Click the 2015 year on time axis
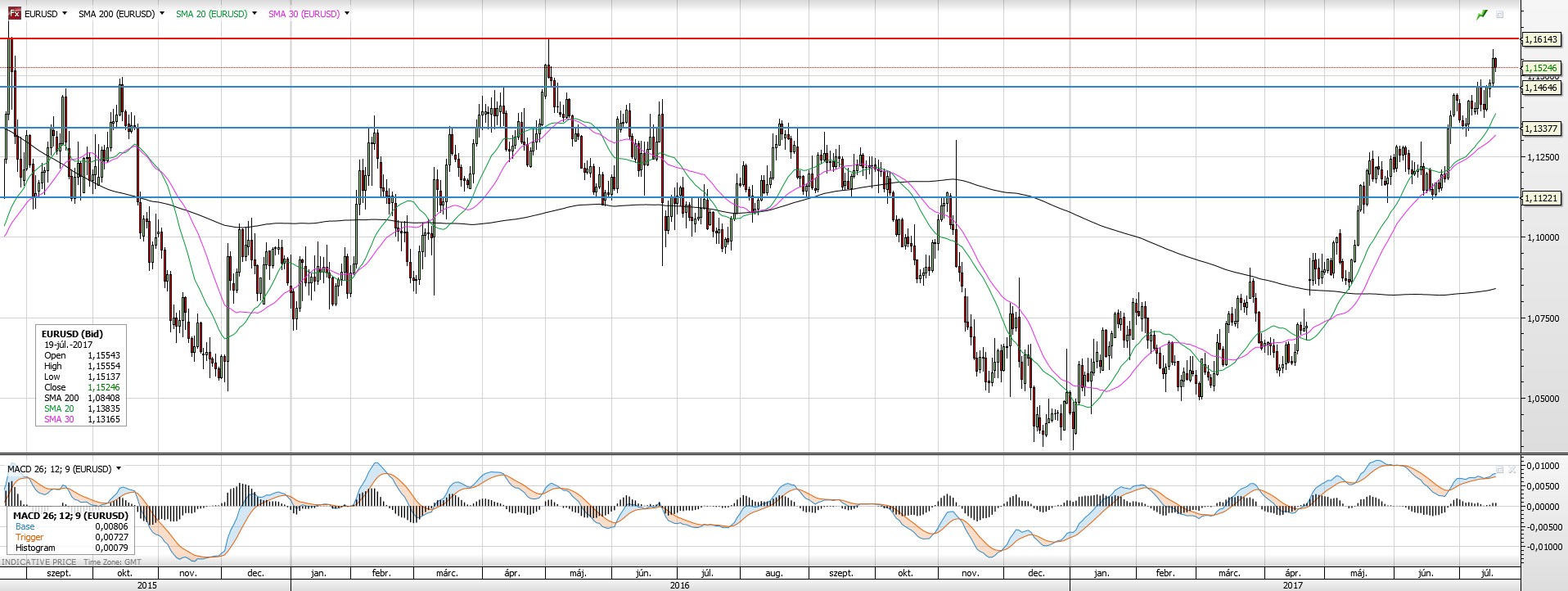 click(147, 585)
